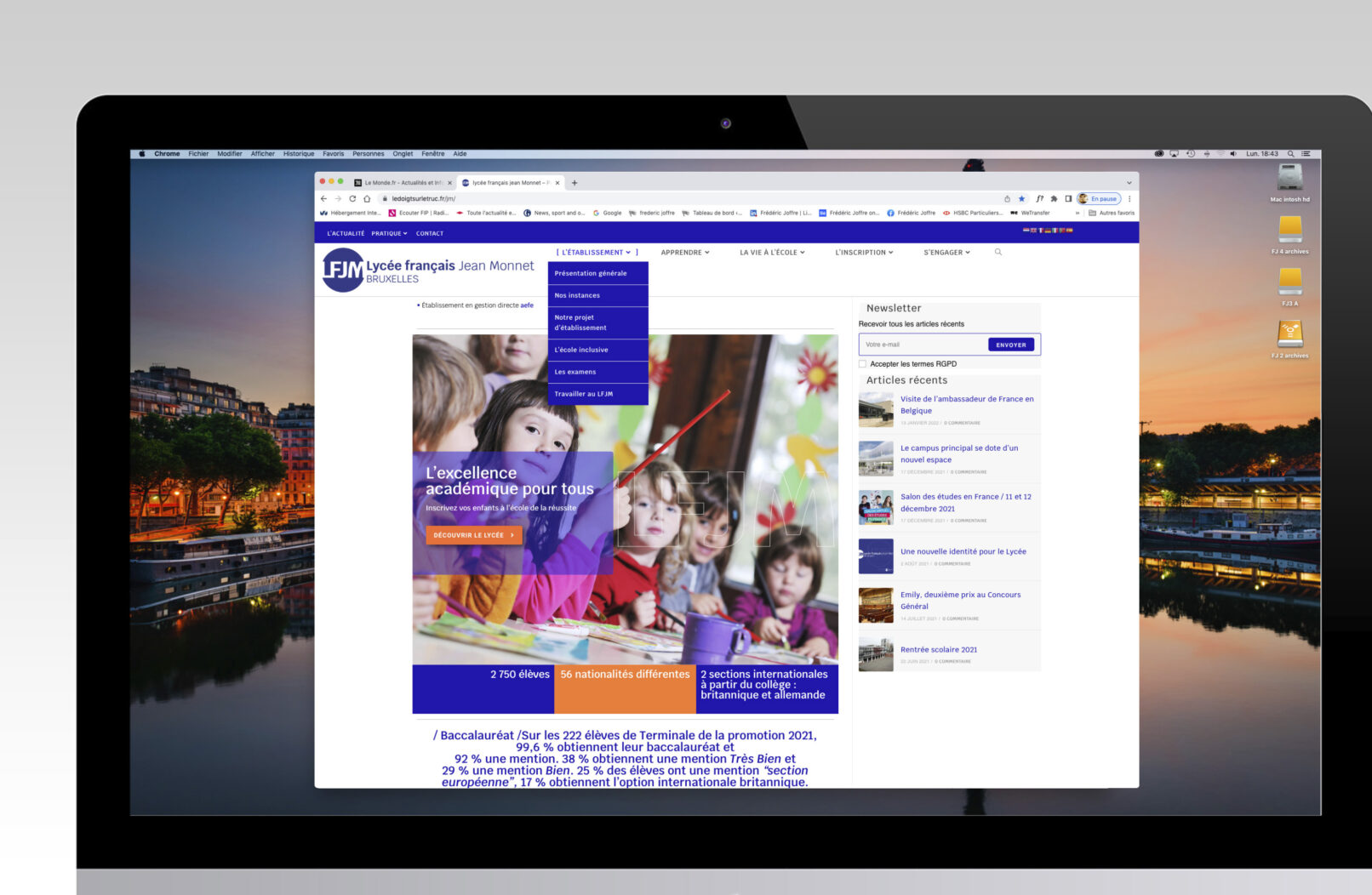Open the Chrome extensions puzzle icon
Image resolution: width=1372 pixels, height=895 pixels.
point(1054,198)
